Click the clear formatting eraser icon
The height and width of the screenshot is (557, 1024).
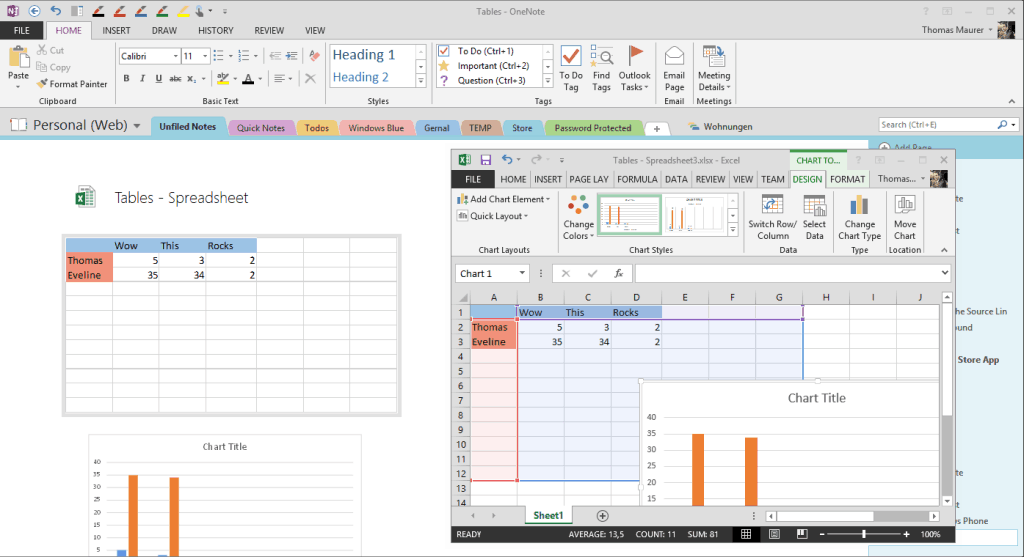[314, 56]
